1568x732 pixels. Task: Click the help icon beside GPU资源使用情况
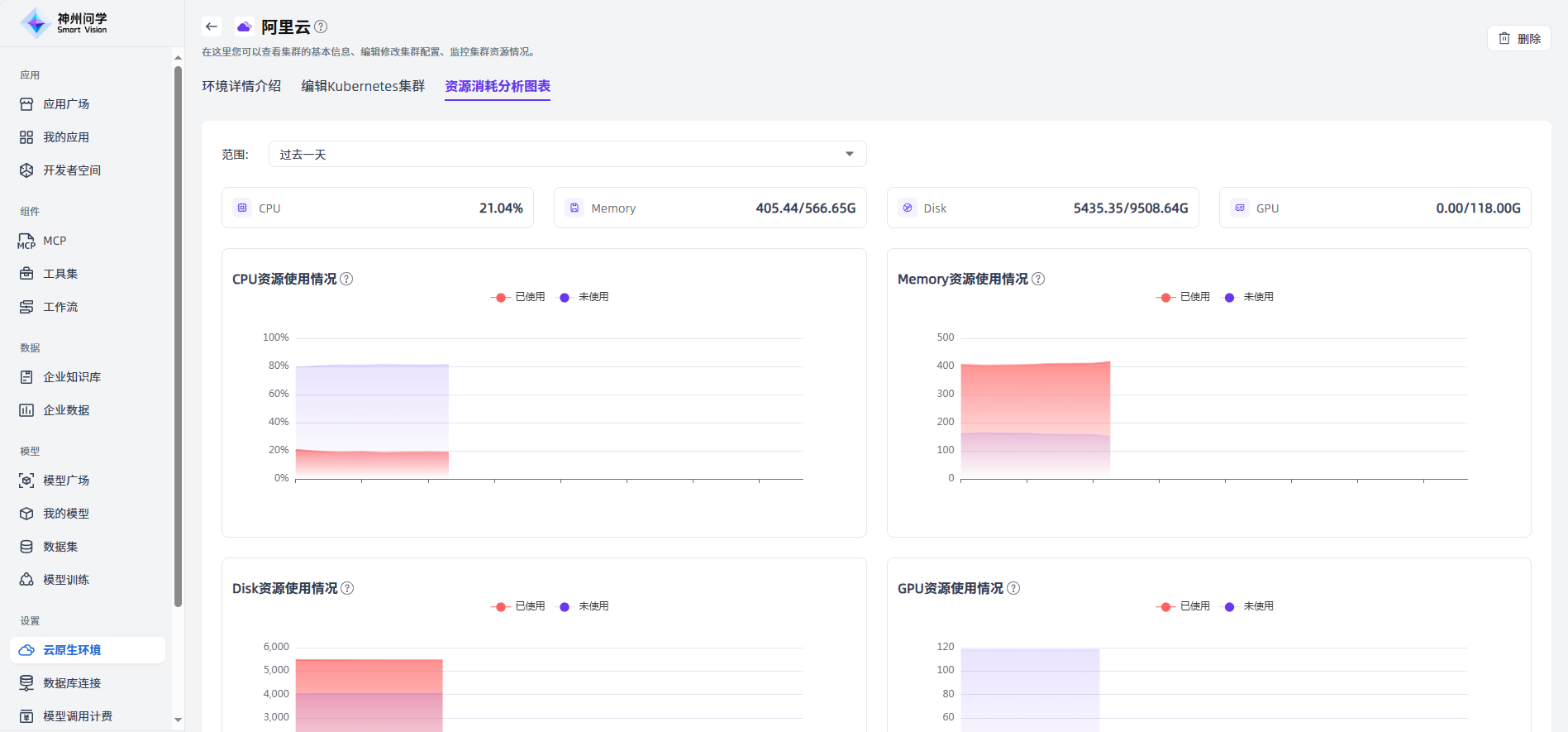(1013, 588)
